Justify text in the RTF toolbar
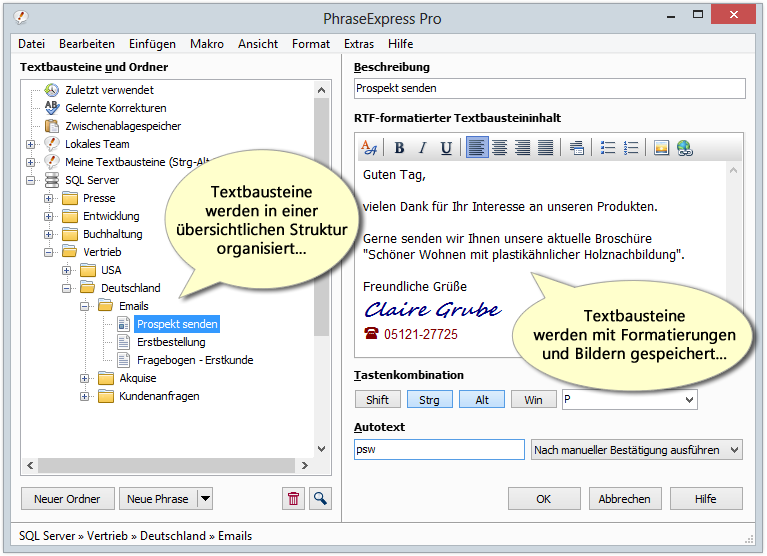The image size is (767, 556). 545,148
